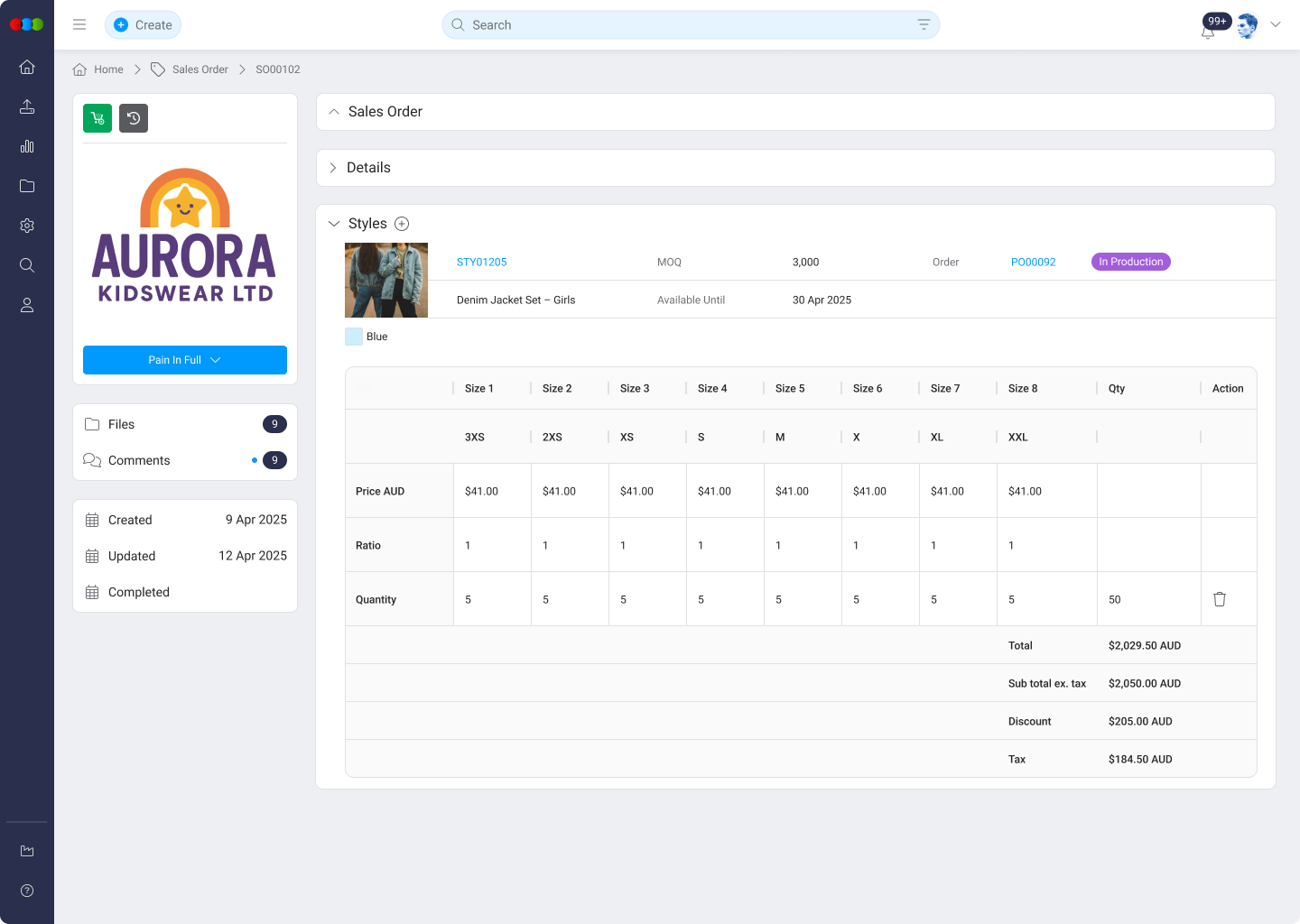Select the Home icon in the sidebar
This screenshot has width=1300, height=924.
click(x=26, y=67)
